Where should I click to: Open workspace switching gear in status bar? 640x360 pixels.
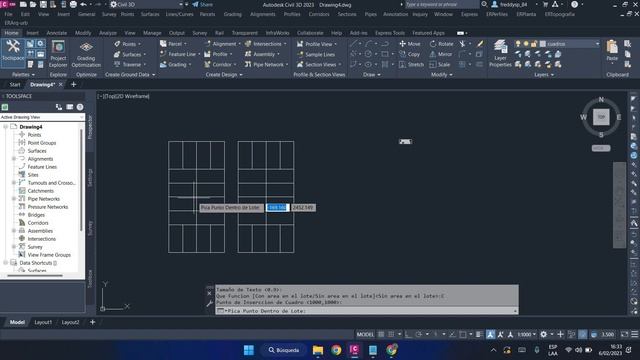[x=543, y=334]
